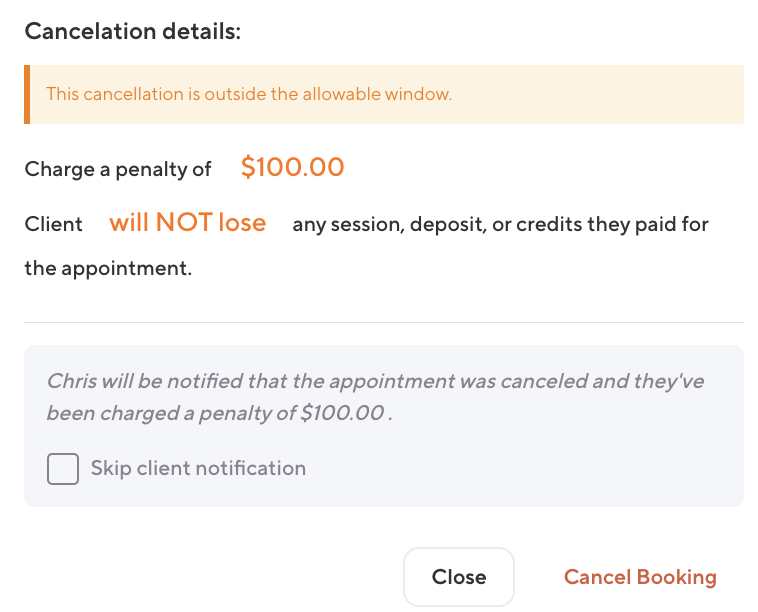
Task: Click the 'Charge a penalty of' label
Action: tap(118, 169)
